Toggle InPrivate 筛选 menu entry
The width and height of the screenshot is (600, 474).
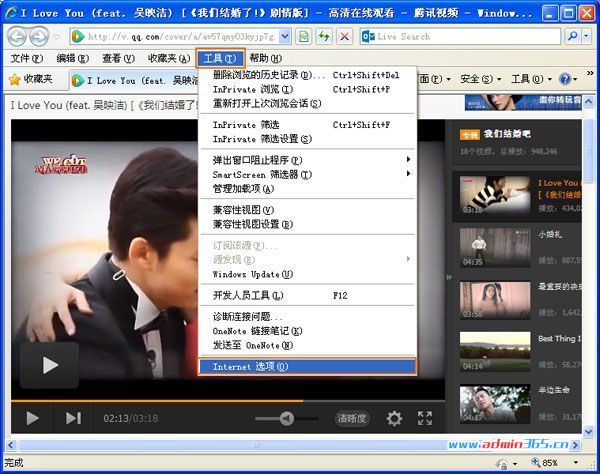pyautogui.click(x=308, y=125)
